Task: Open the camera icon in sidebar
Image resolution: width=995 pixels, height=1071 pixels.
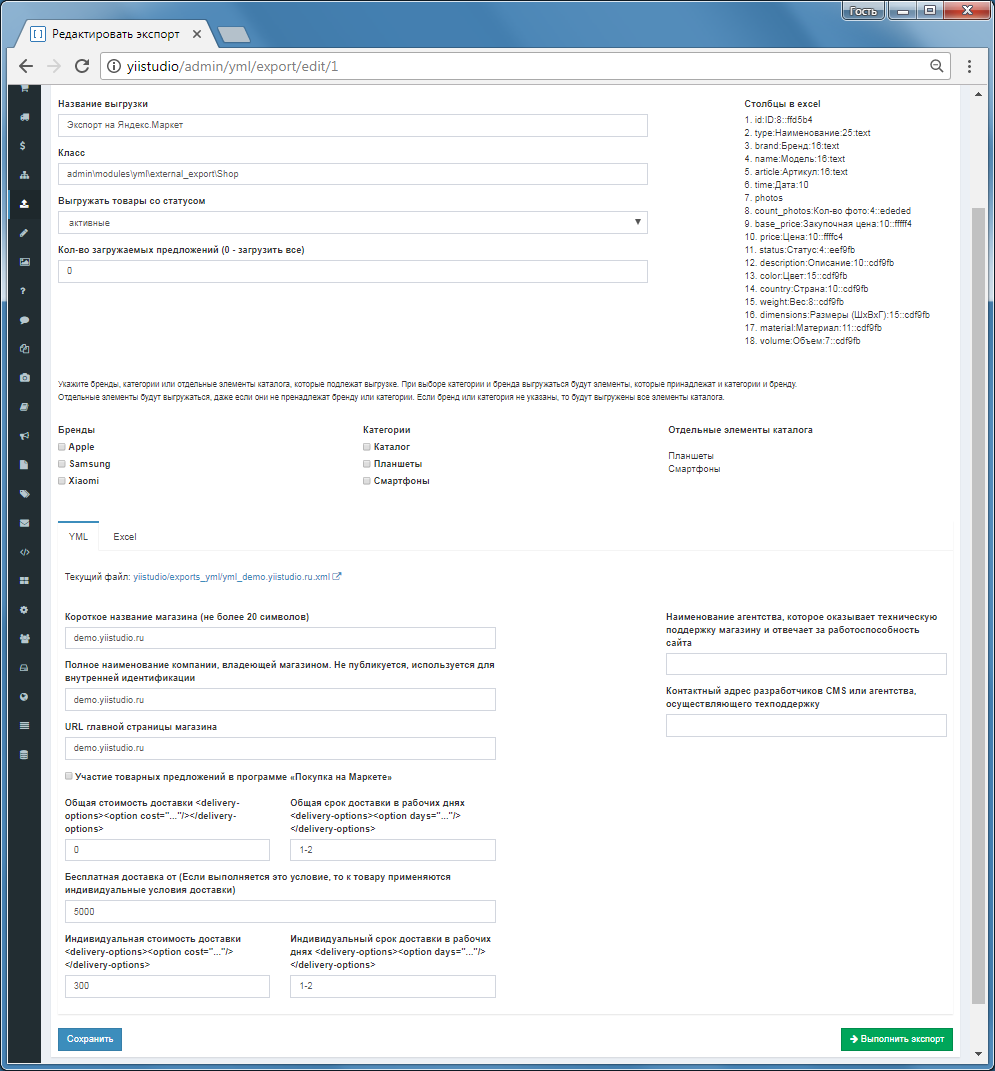Action: (25, 377)
